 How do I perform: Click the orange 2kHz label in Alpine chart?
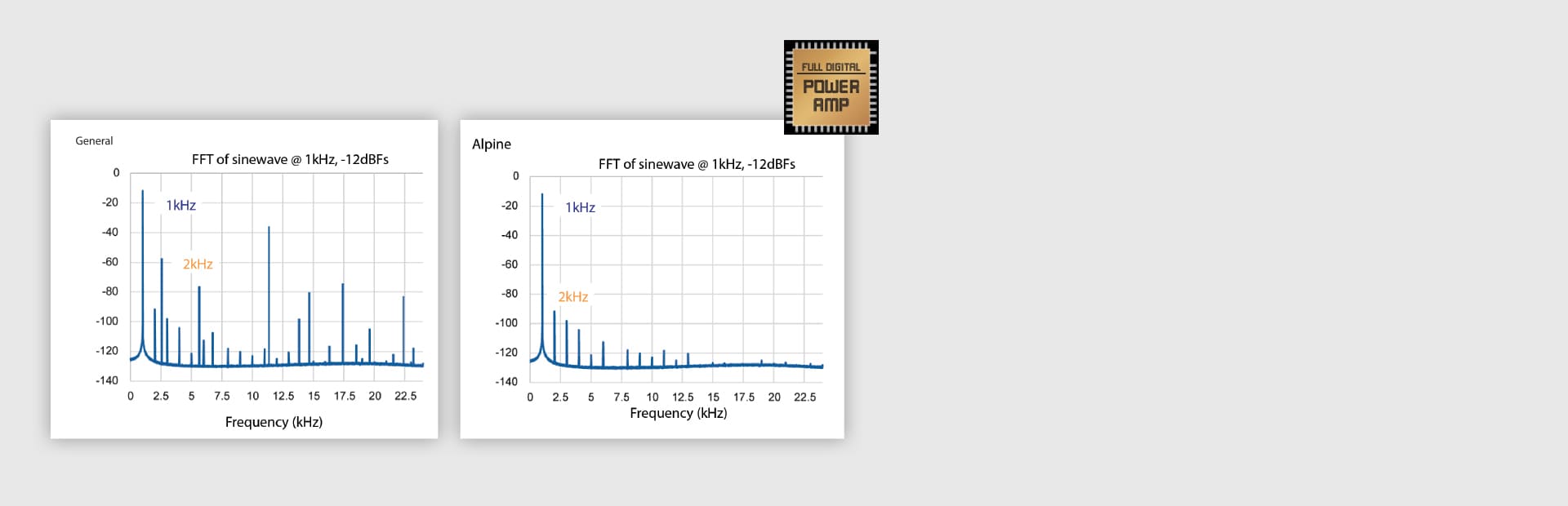point(572,296)
